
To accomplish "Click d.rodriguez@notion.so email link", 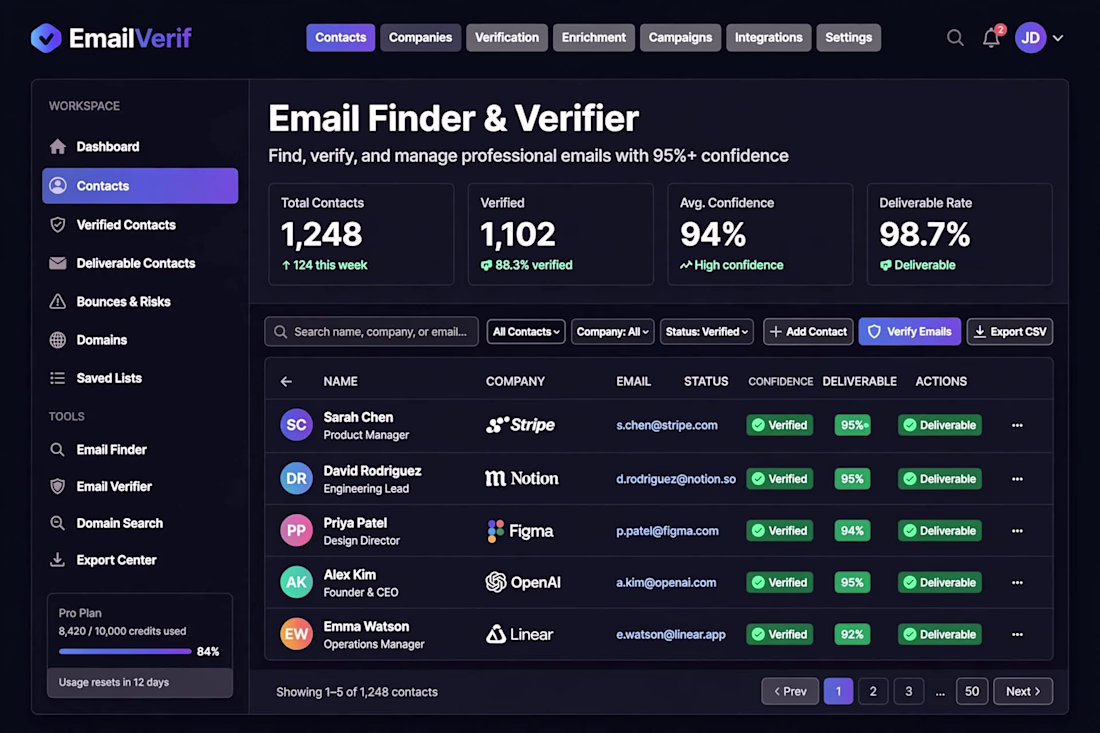I will (676, 479).
